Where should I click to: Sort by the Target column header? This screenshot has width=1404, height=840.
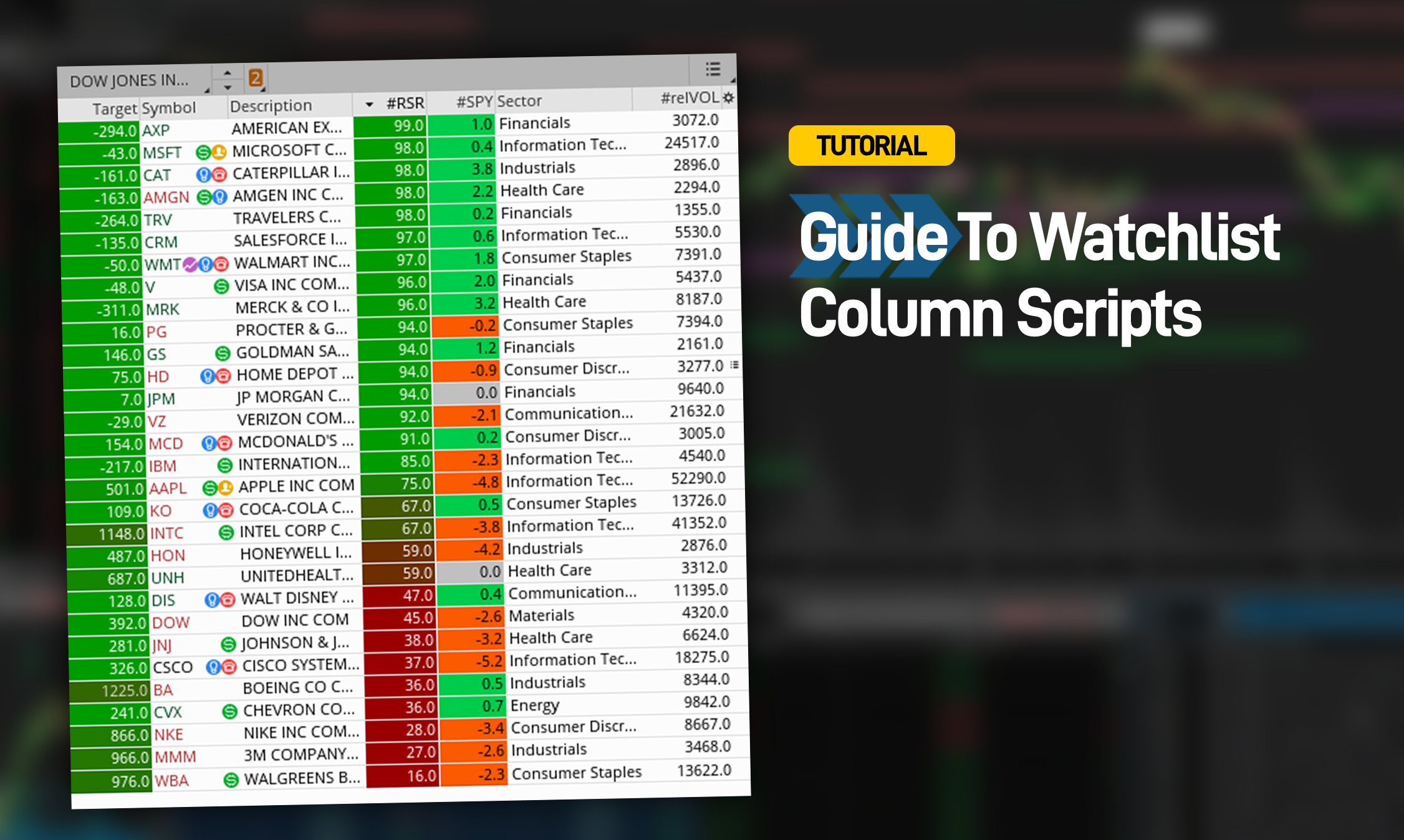[x=115, y=109]
